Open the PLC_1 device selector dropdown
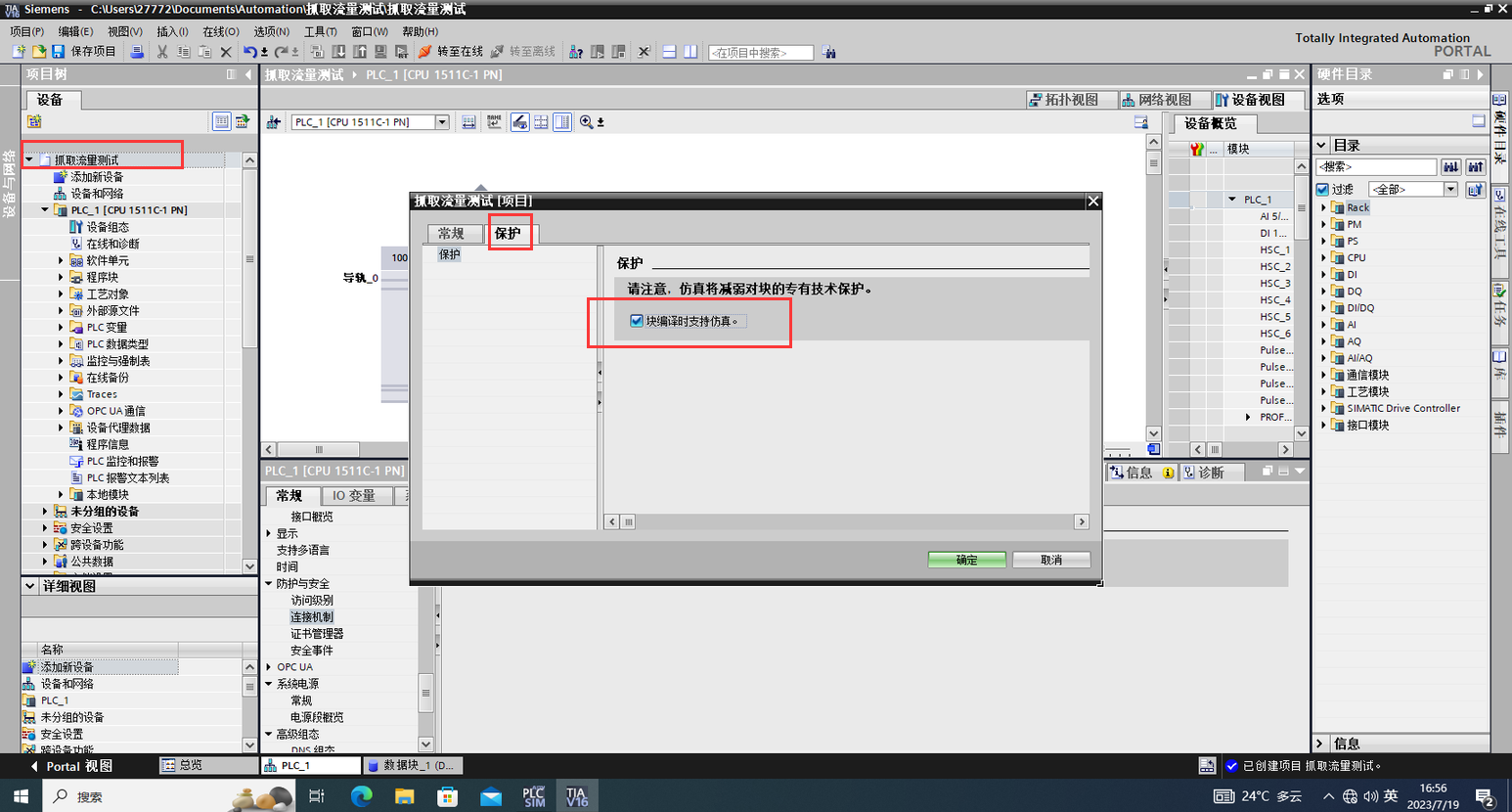The width and height of the screenshot is (1512, 812). (x=442, y=121)
